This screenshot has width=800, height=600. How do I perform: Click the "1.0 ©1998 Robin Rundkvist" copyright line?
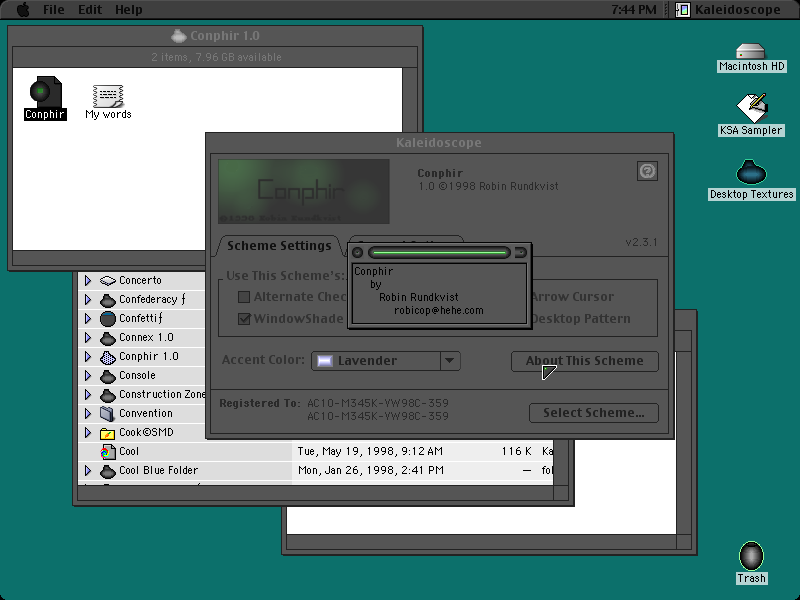488,186
